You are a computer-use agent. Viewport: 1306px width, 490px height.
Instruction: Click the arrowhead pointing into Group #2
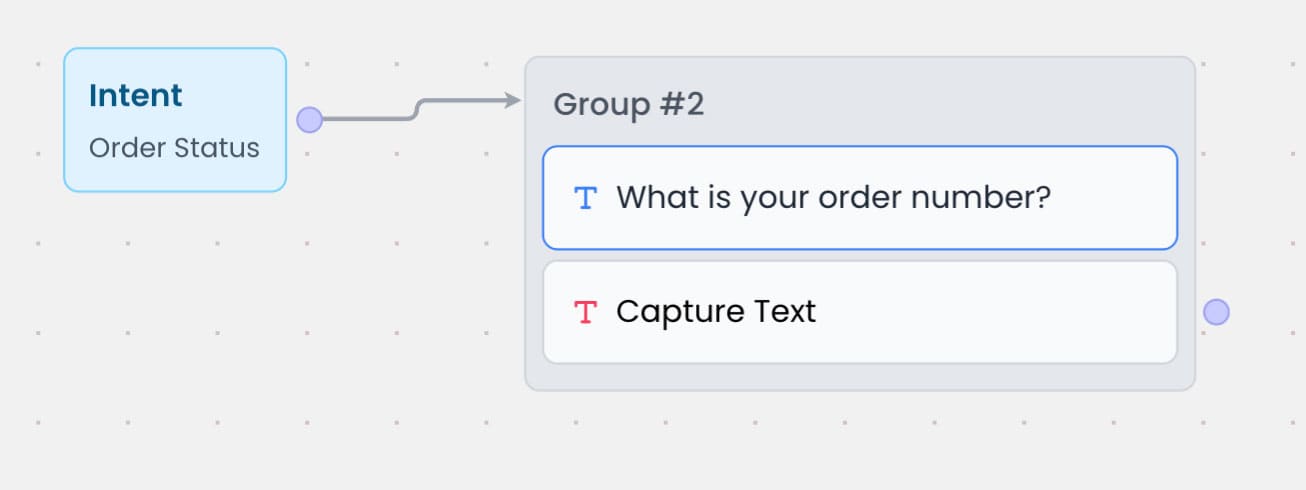pyautogui.click(x=514, y=100)
